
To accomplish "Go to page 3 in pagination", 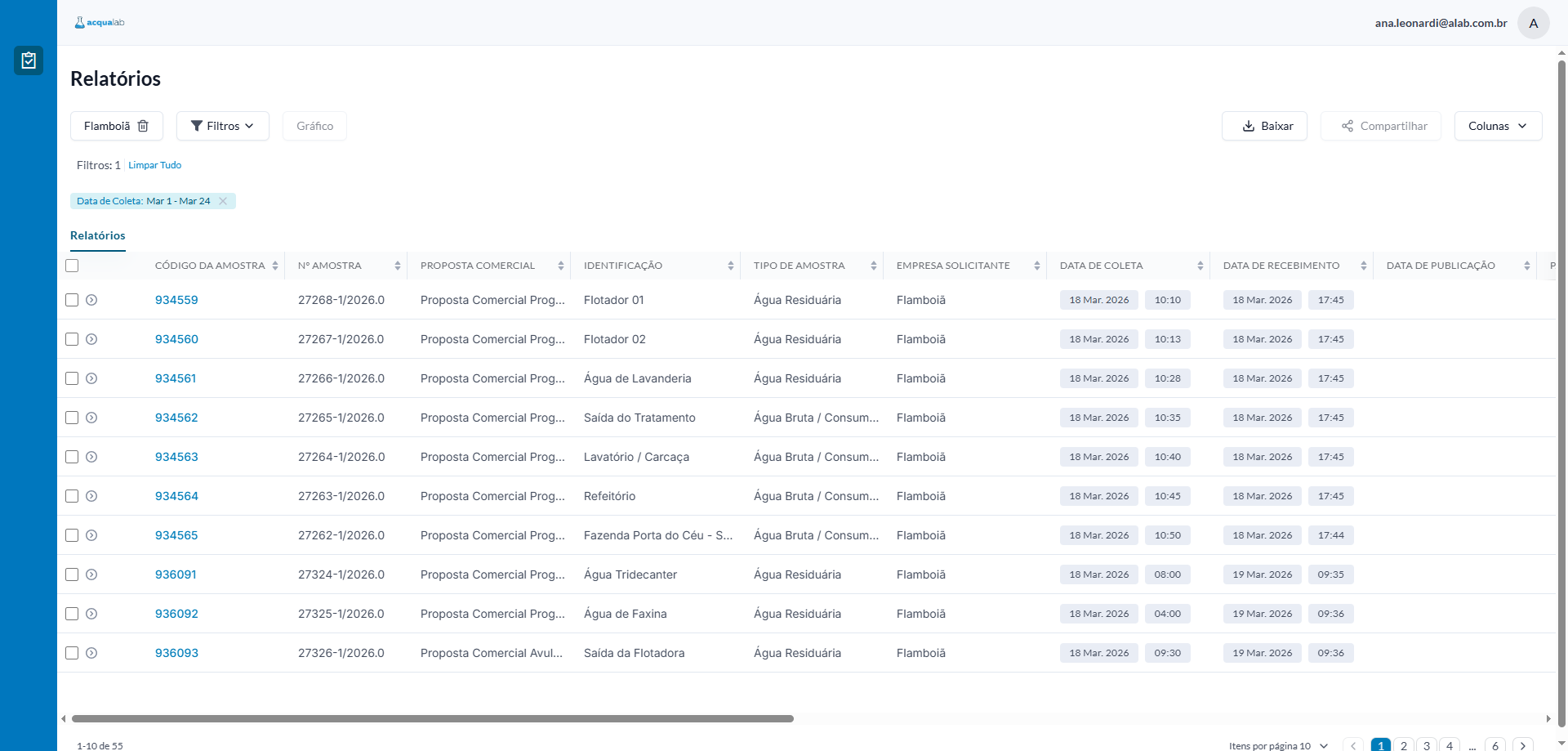I will pyautogui.click(x=1427, y=745).
